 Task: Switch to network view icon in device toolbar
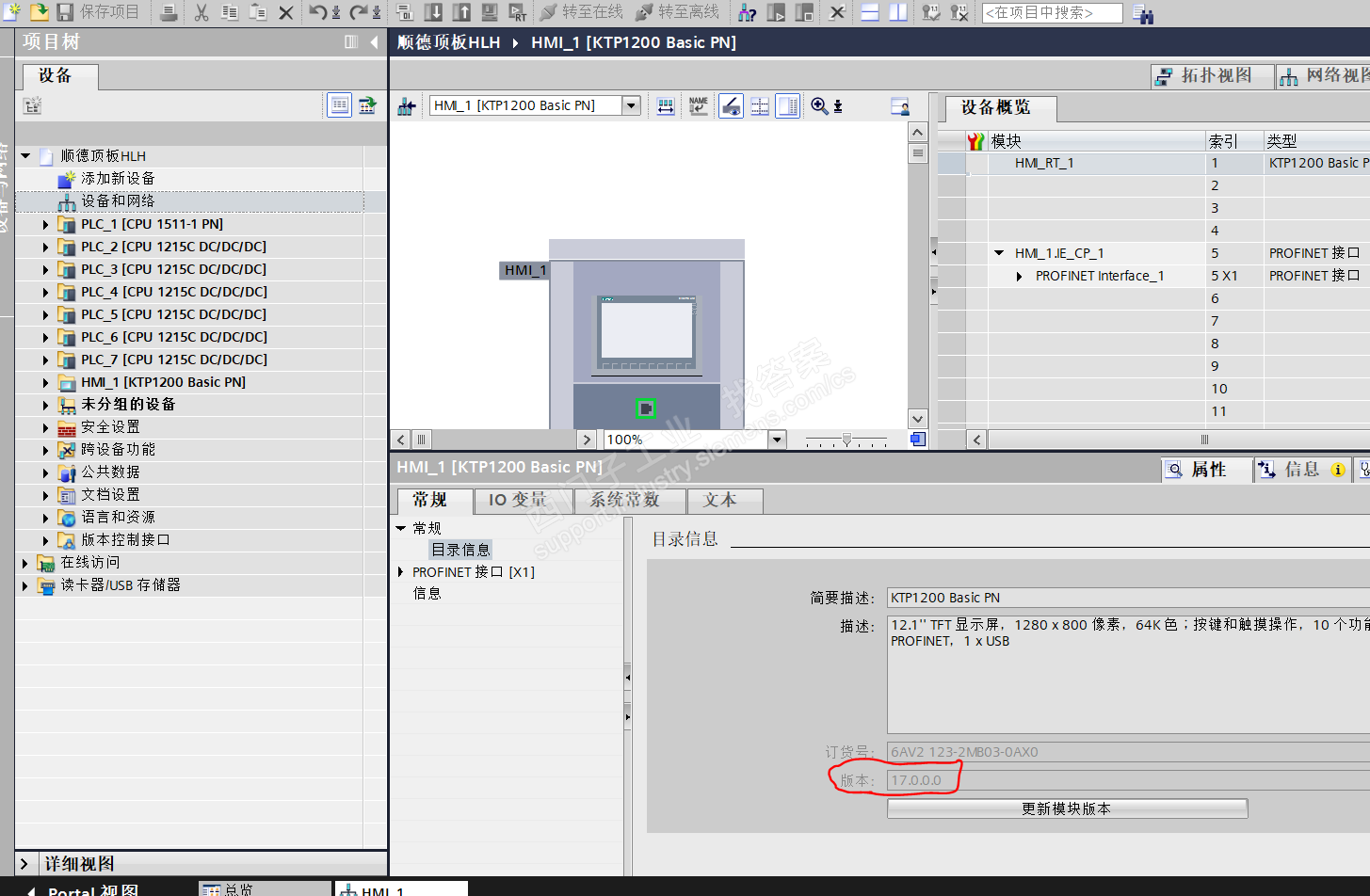click(x=407, y=106)
